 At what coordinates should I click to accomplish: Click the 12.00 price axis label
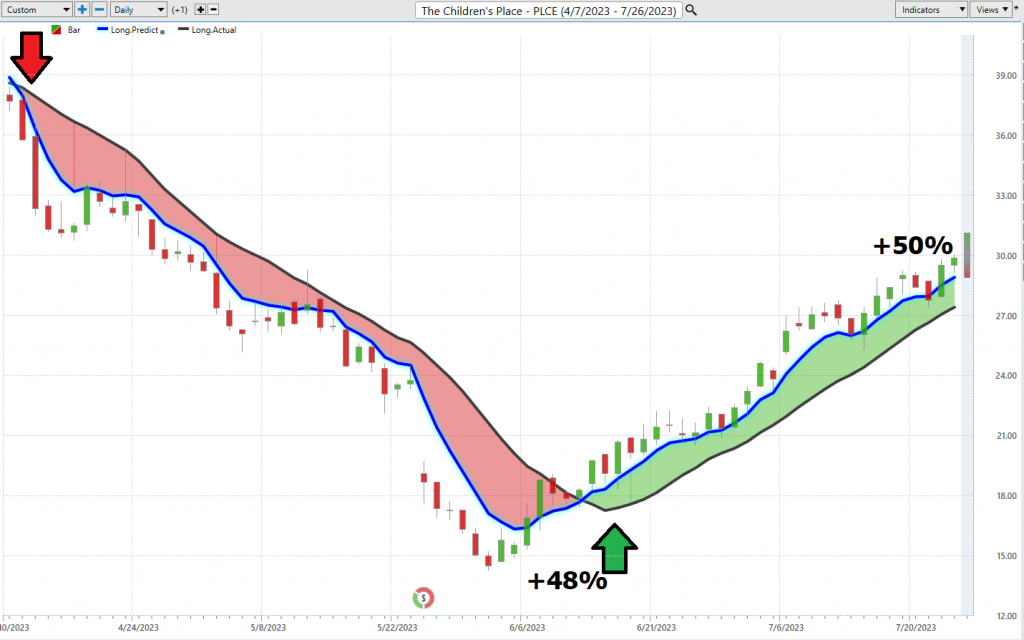tap(1006, 616)
